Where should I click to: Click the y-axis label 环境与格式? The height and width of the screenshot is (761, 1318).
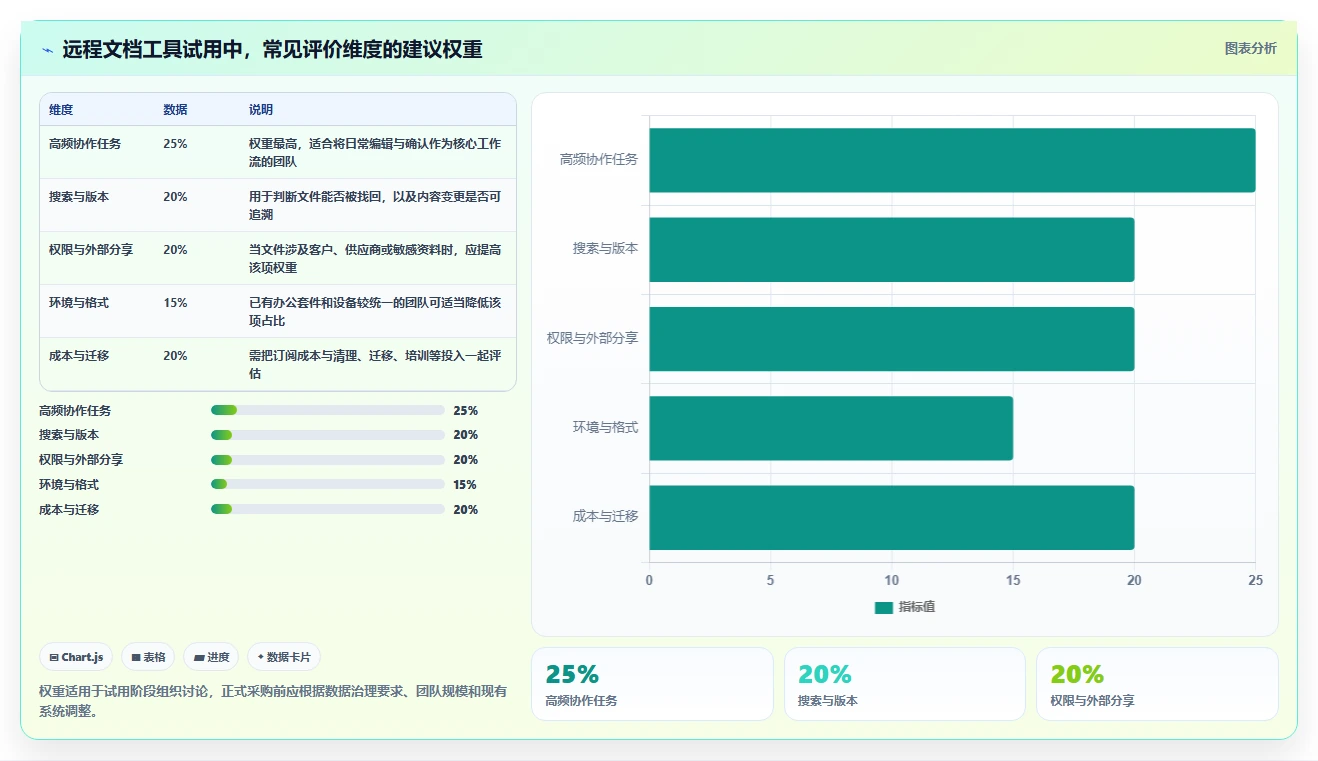tap(605, 427)
